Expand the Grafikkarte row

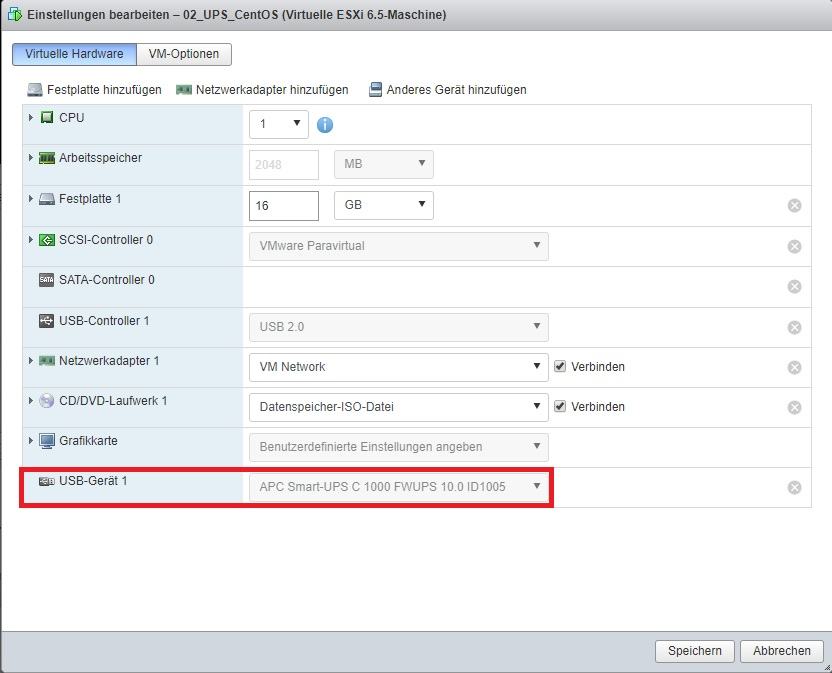(31, 441)
